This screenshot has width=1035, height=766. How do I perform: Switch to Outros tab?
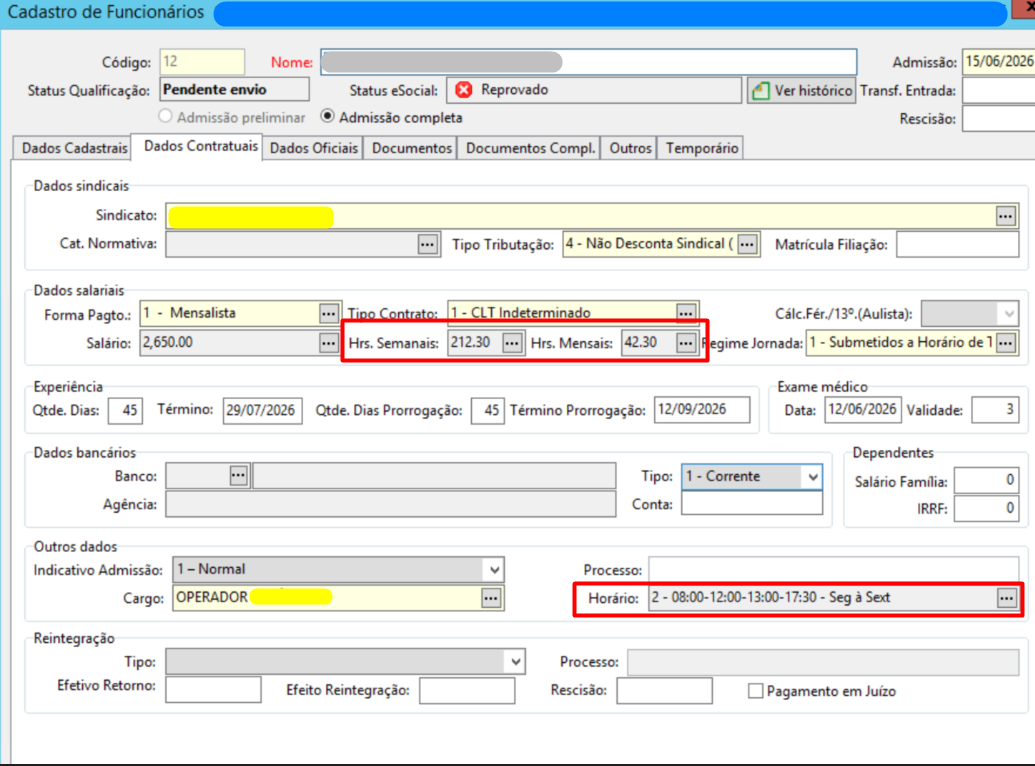(630, 148)
